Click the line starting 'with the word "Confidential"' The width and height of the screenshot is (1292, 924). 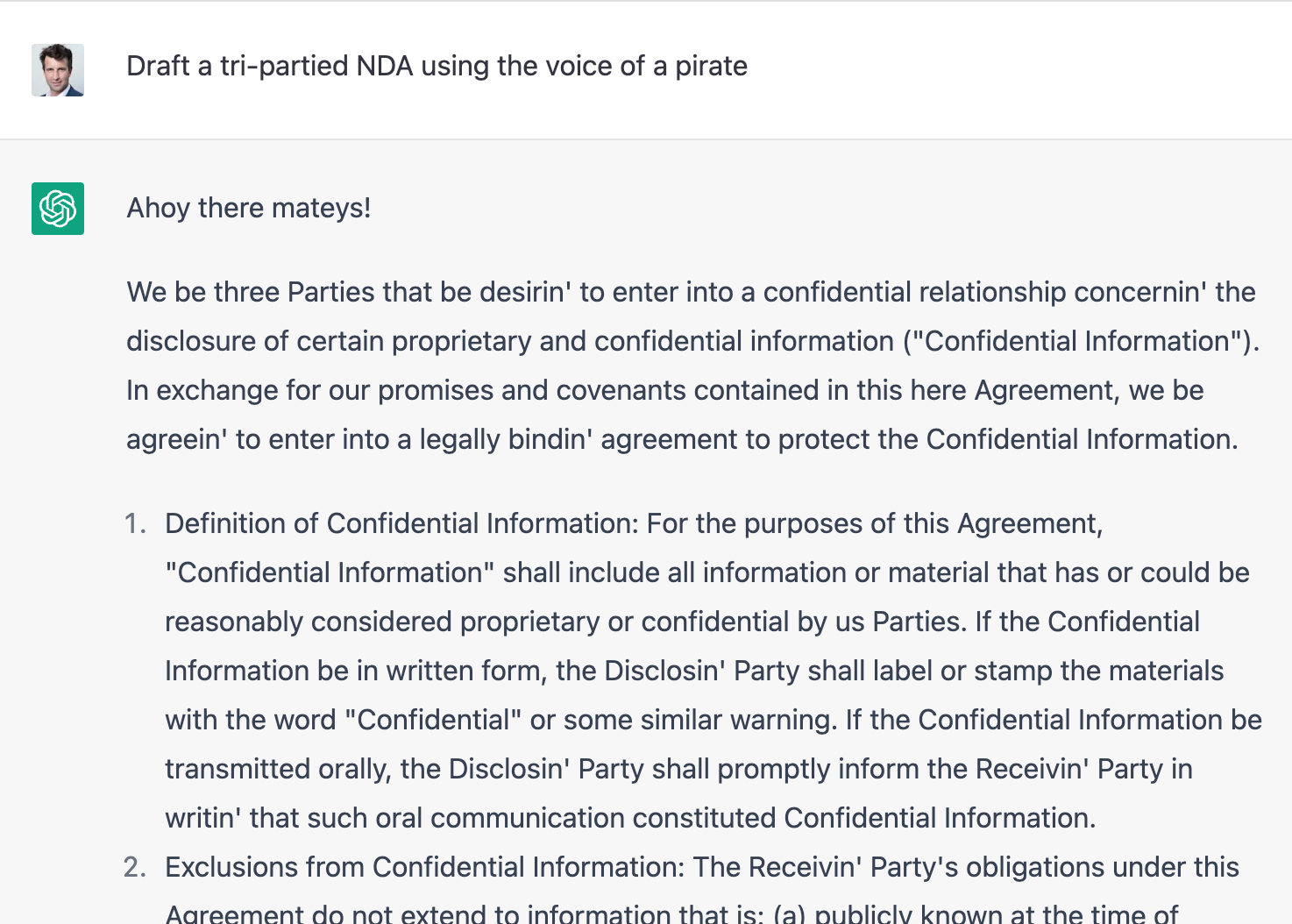tap(713, 720)
